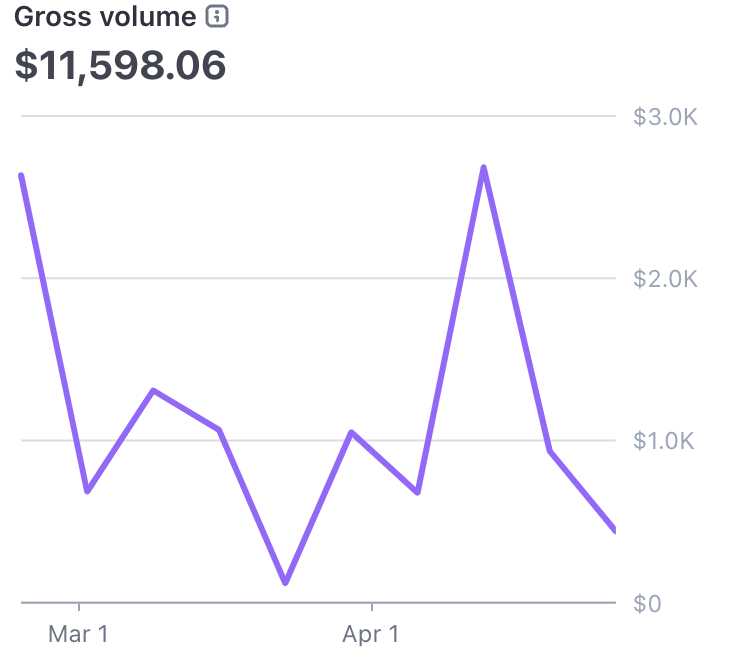
Task: Click the $2.0K y-axis label
Action: 665,278
